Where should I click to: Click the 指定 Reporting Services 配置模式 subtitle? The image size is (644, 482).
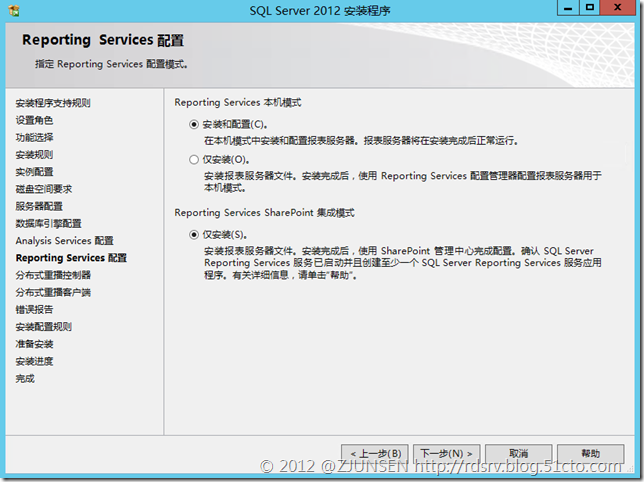coord(111,64)
